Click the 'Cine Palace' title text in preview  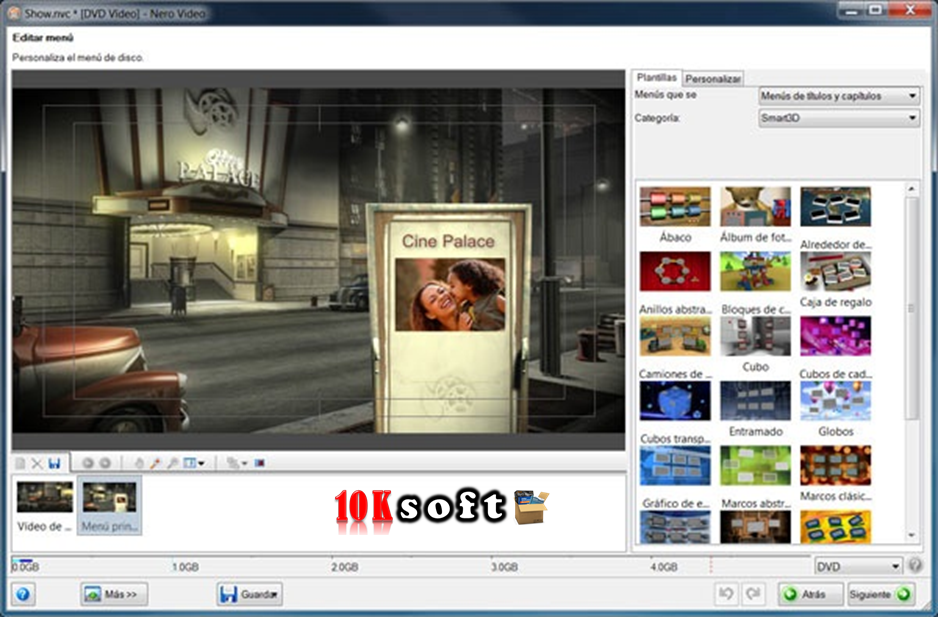[448, 241]
